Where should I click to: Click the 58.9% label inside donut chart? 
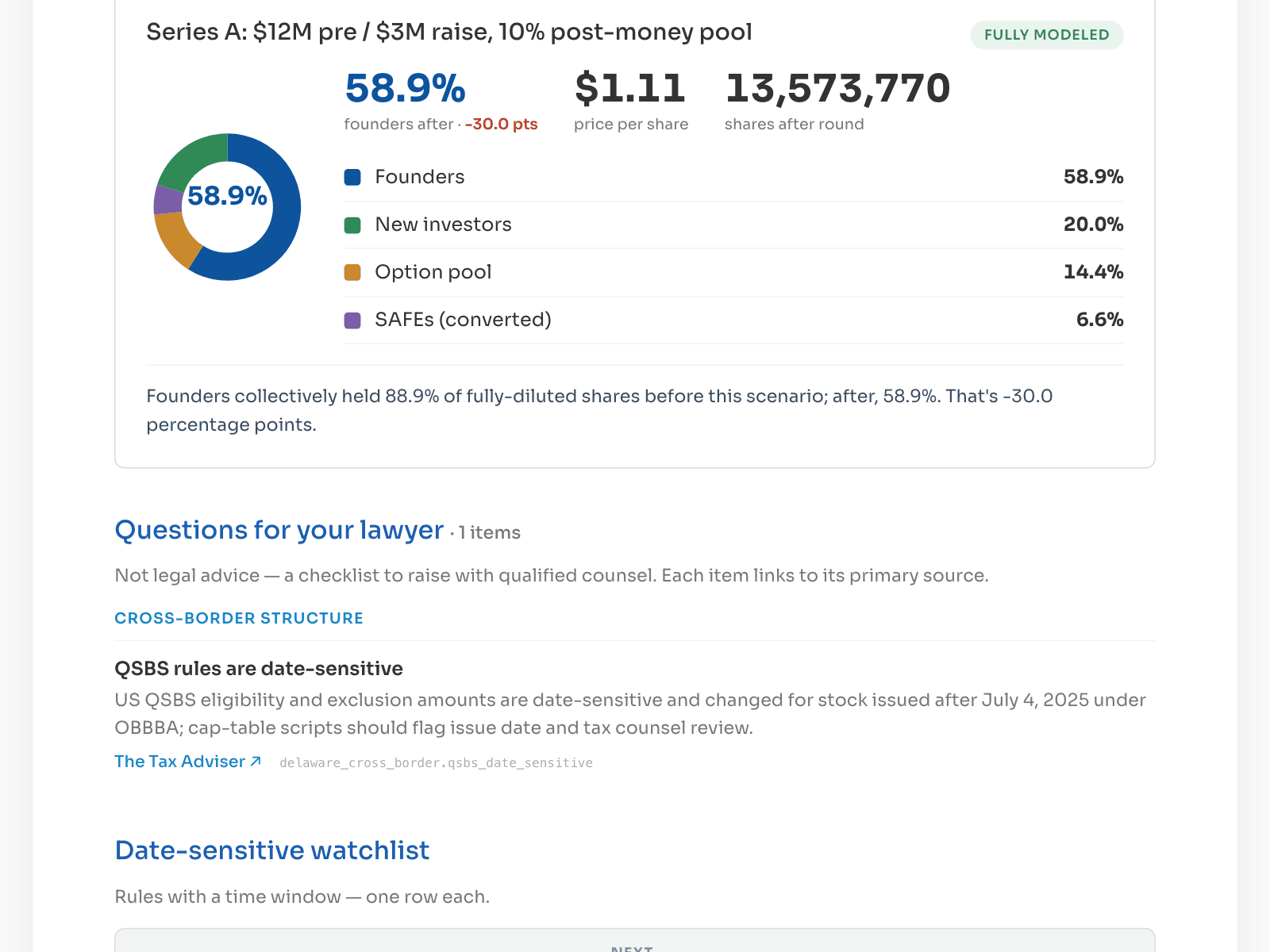pos(227,196)
